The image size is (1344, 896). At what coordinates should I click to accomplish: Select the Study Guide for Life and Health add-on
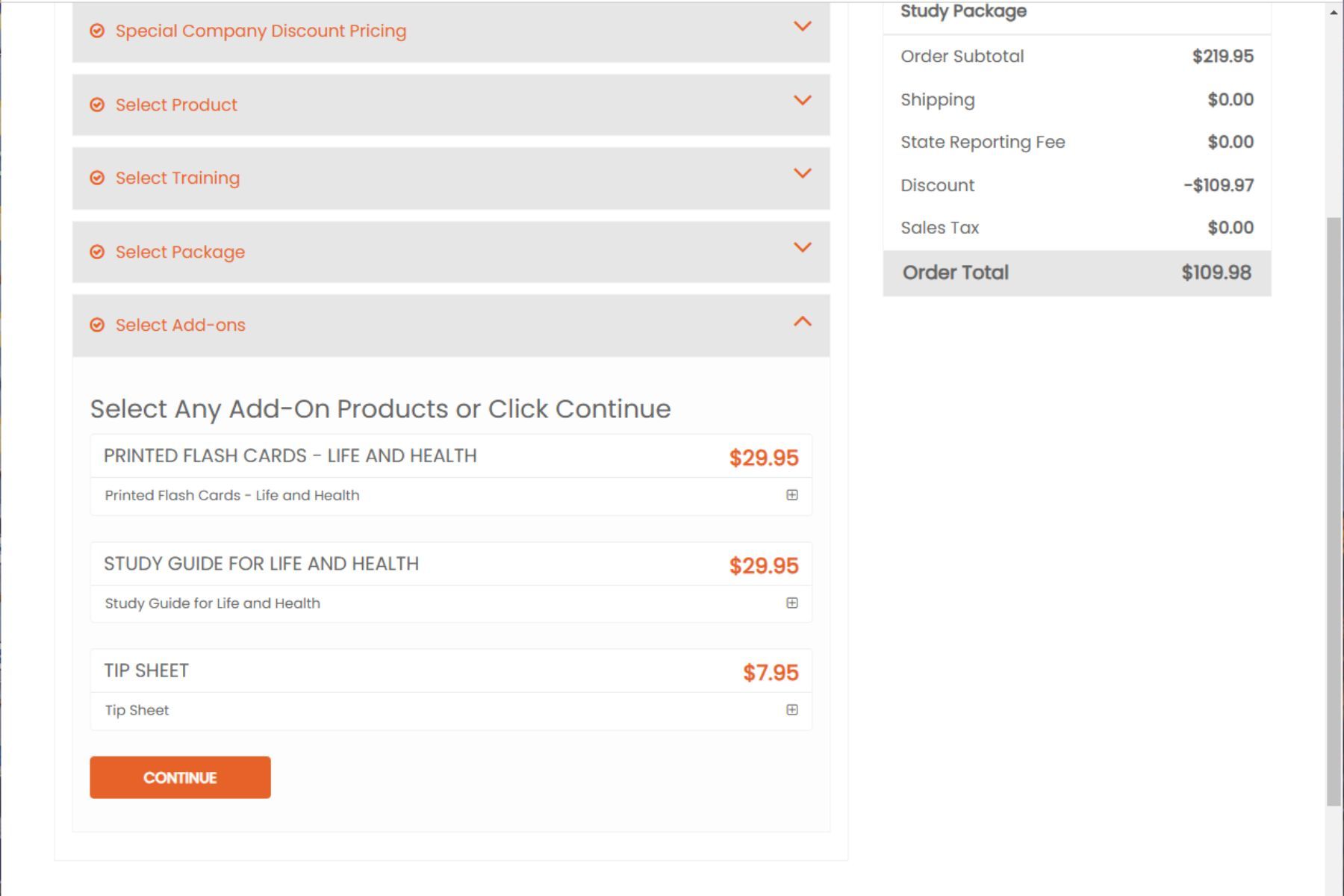click(261, 564)
